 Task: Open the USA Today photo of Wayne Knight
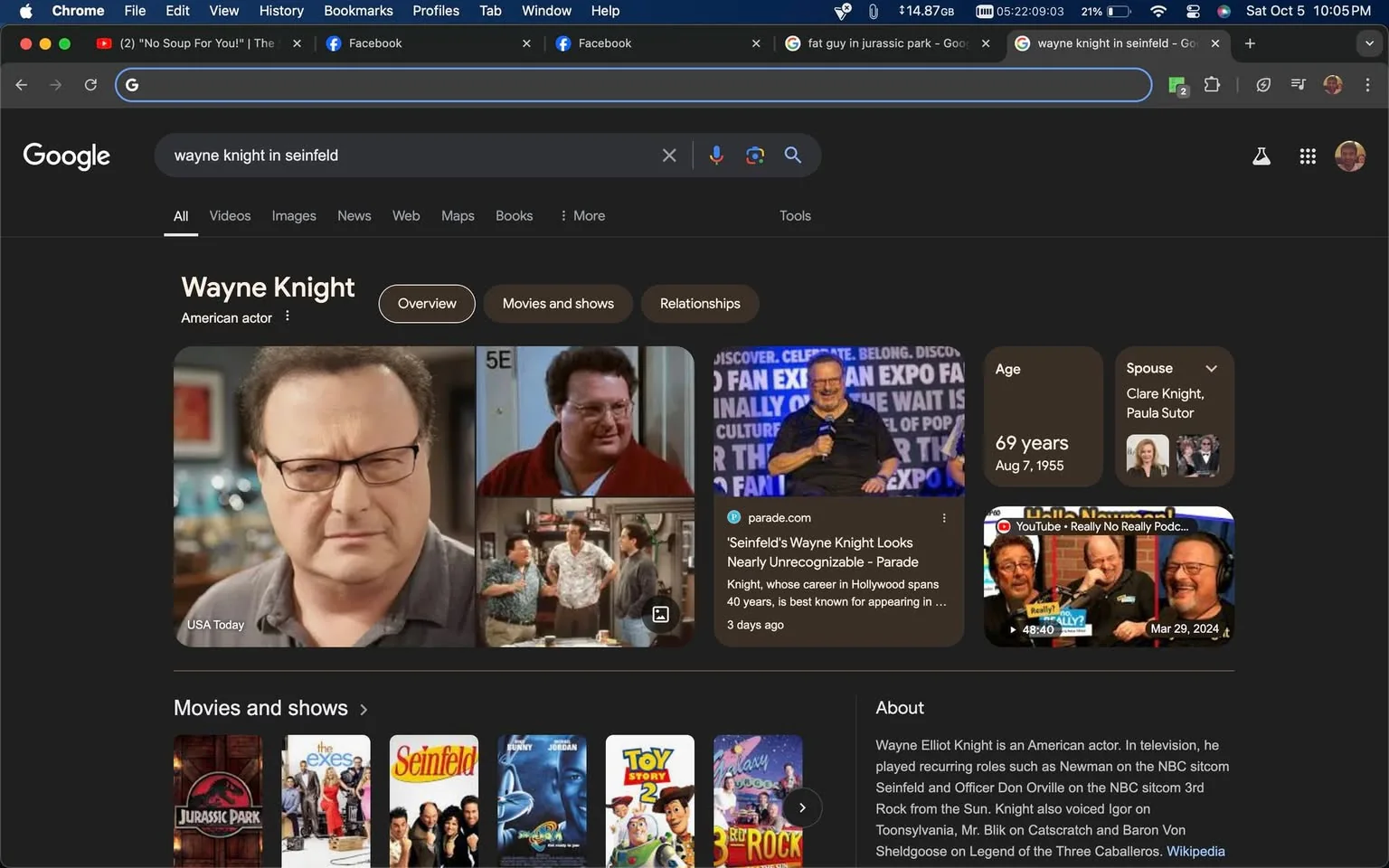coord(324,496)
